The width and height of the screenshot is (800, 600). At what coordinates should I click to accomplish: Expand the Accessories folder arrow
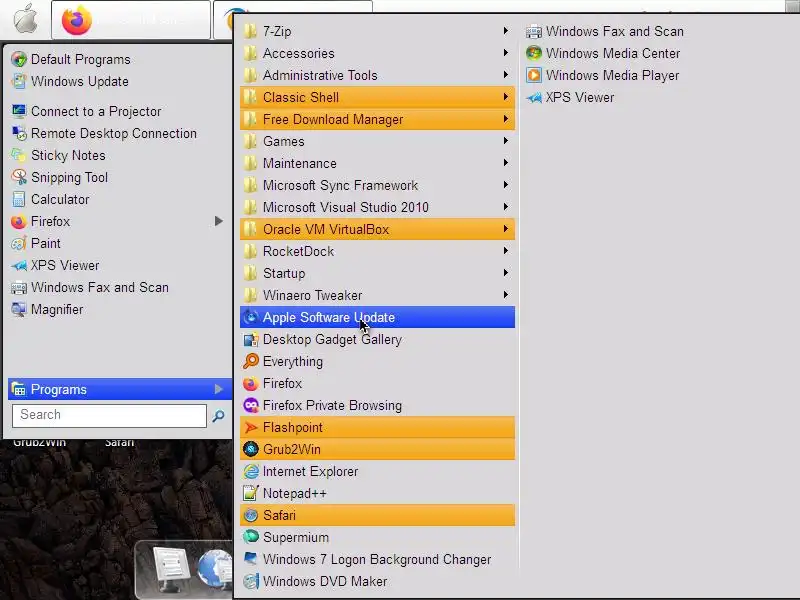(x=506, y=53)
